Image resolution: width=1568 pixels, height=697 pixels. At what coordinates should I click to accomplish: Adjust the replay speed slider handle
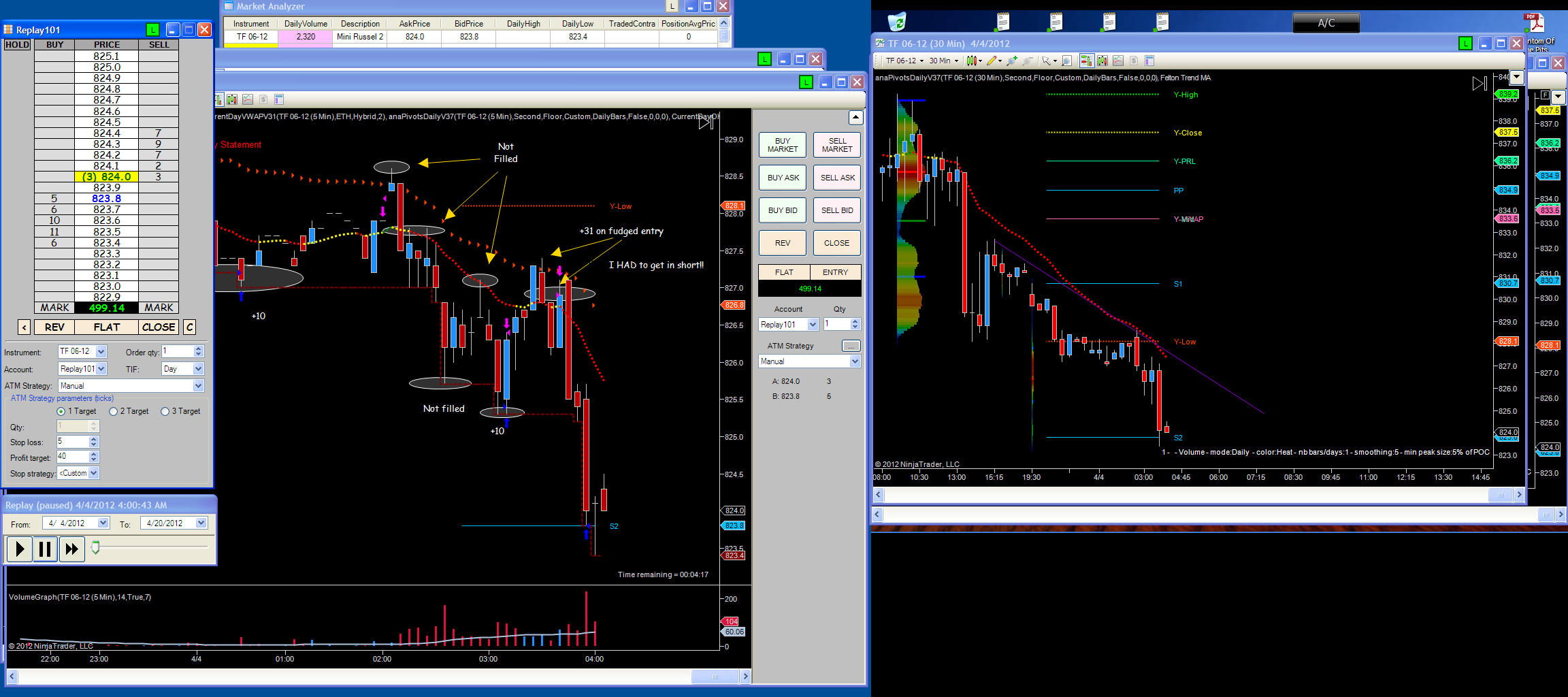click(x=95, y=547)
